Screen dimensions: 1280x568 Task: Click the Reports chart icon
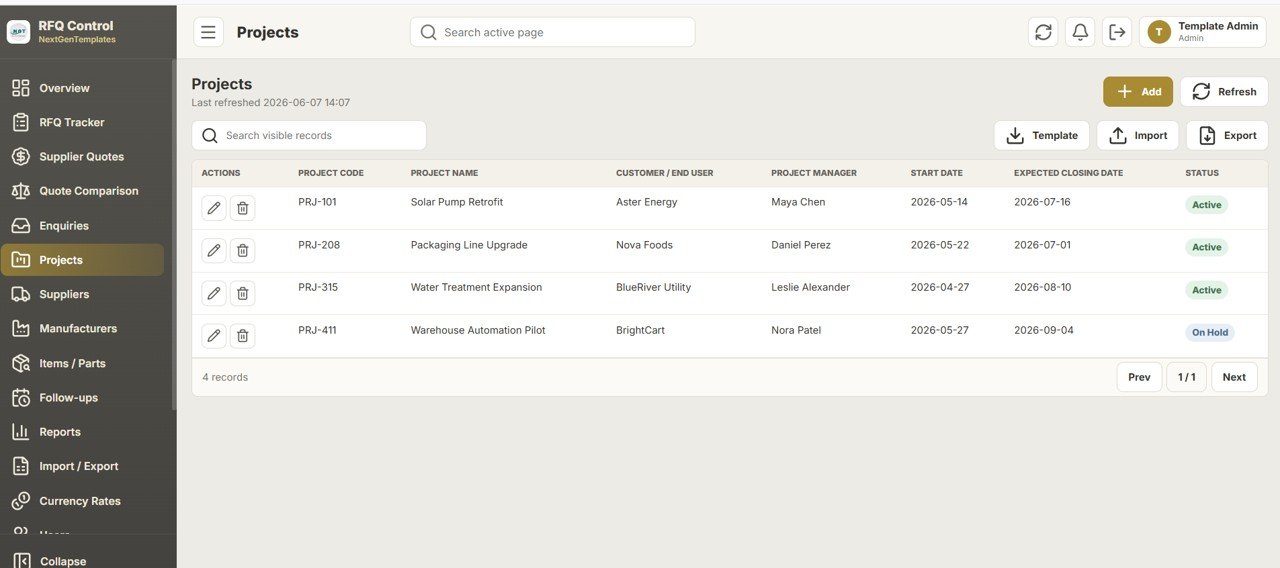pos(21,432)
